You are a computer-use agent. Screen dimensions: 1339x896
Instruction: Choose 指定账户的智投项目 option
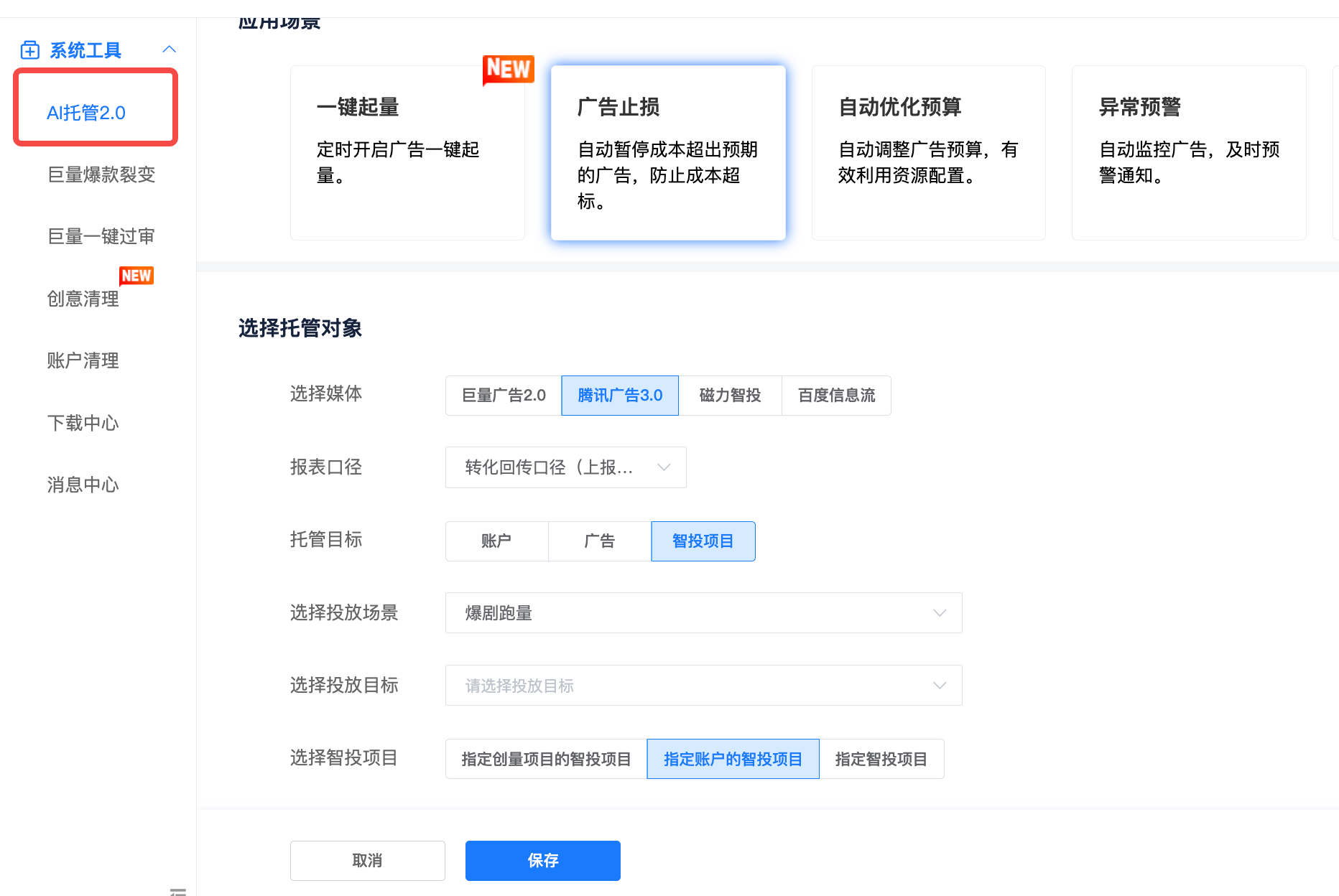(x=733, y=759)
